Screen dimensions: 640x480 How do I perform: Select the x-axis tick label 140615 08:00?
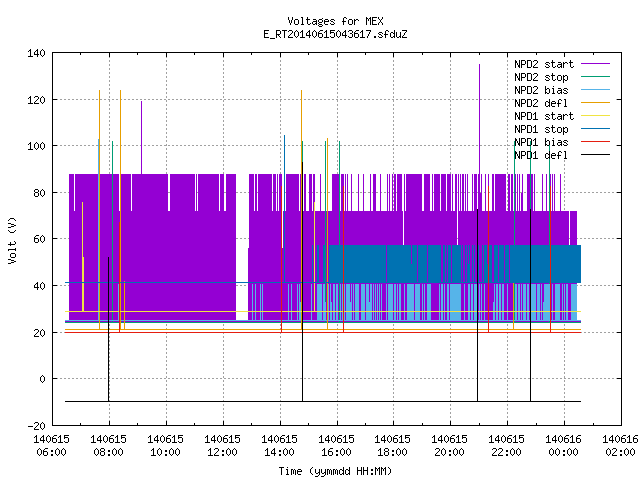pyautogui.click(x=109, y=446)
